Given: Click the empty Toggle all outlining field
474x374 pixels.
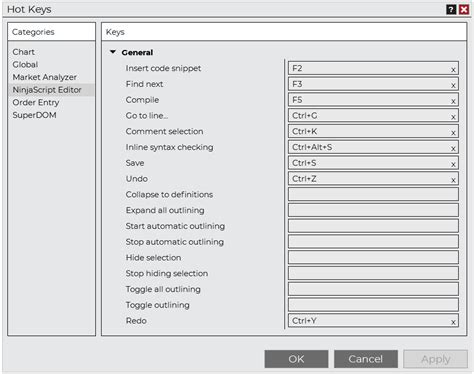Looking at the screenshot, I should (373, 289).
